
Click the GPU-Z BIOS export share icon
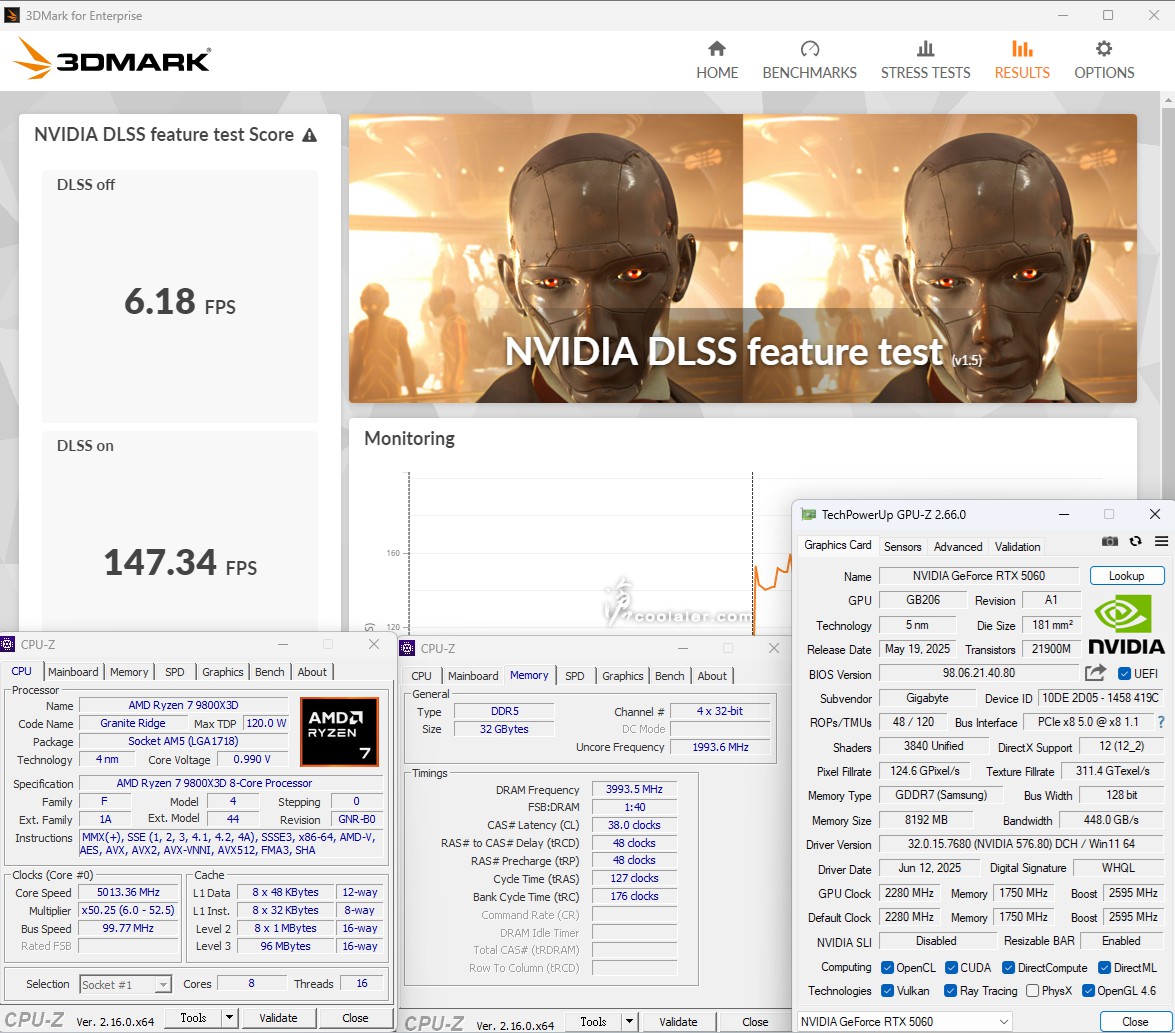click(1095, 673)
